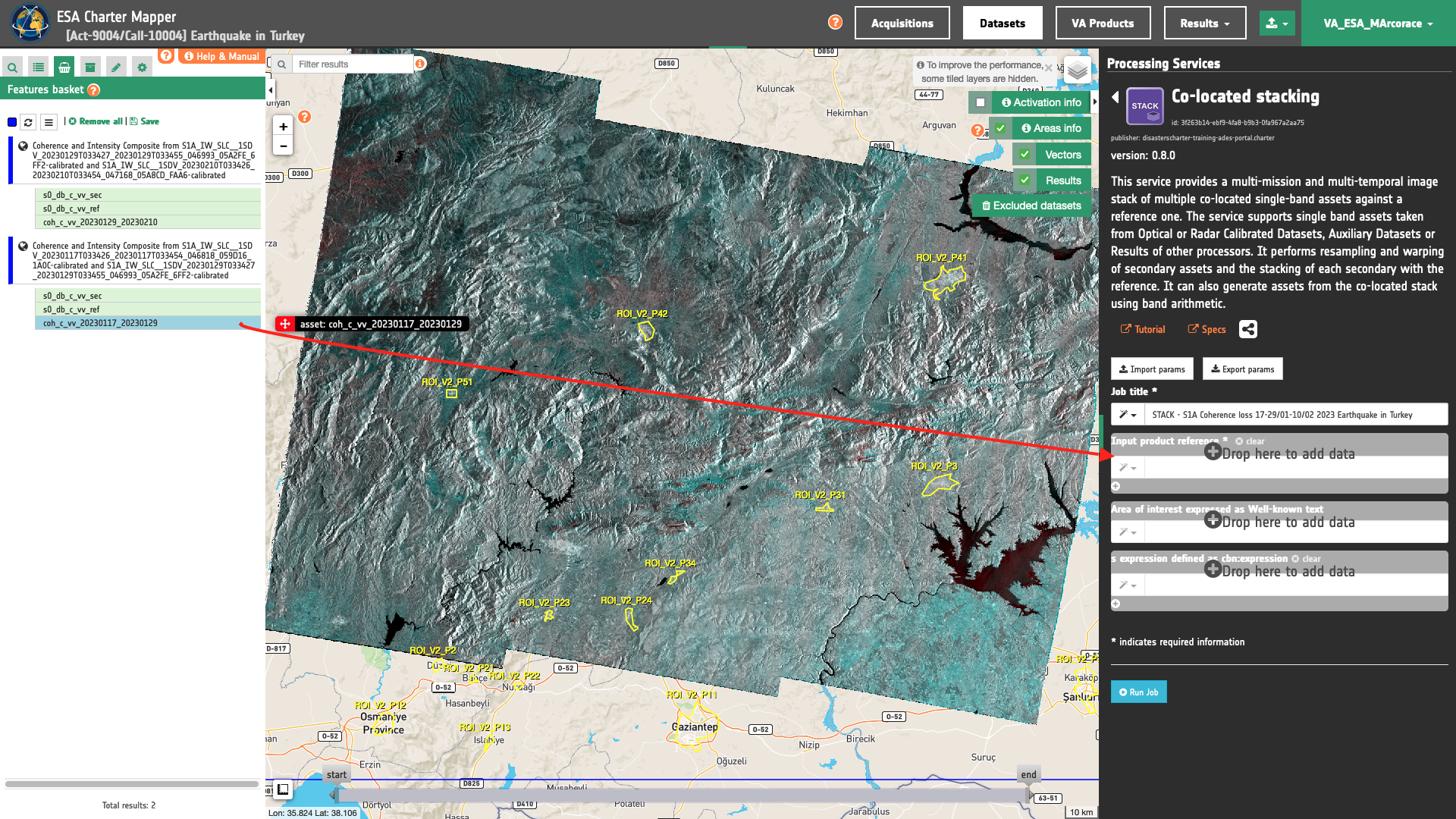
Task: Collapse the left panel with arrow handle
Action: (x=271, y=90)
